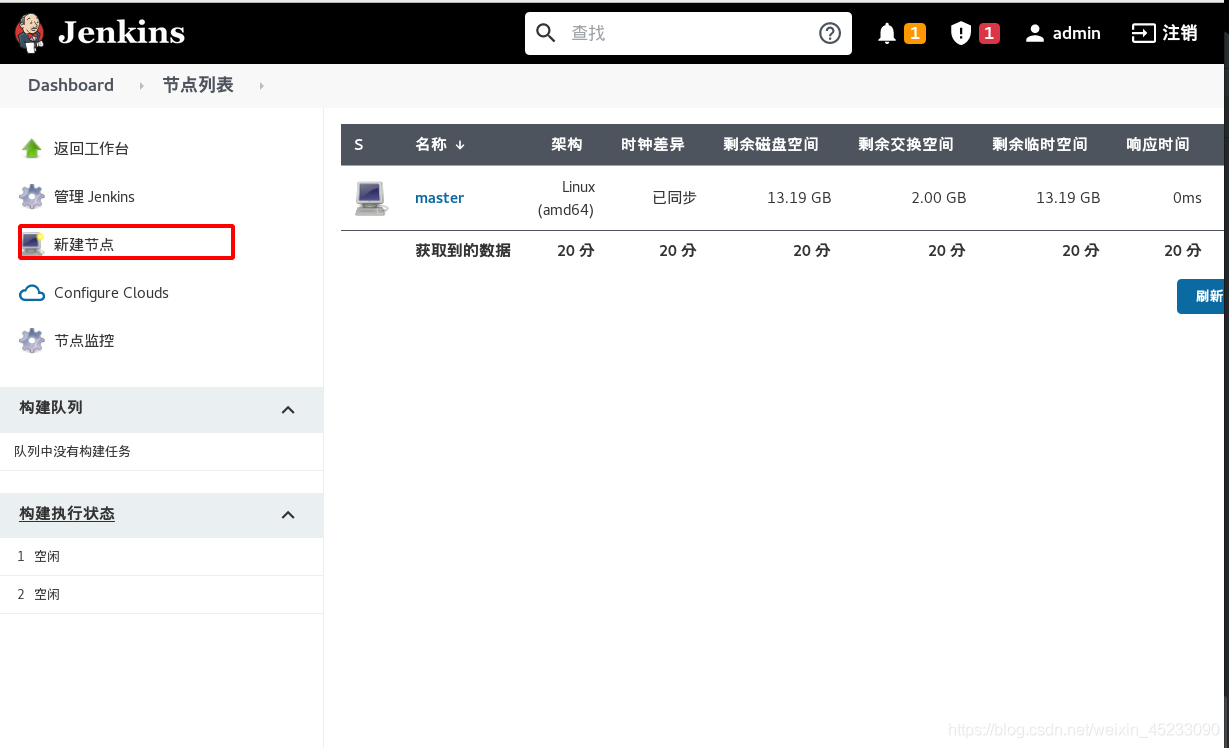Click the magnifier icon in search box
Screen dimensions: 1229x748
pyautogui.click(x=545, y=33)
